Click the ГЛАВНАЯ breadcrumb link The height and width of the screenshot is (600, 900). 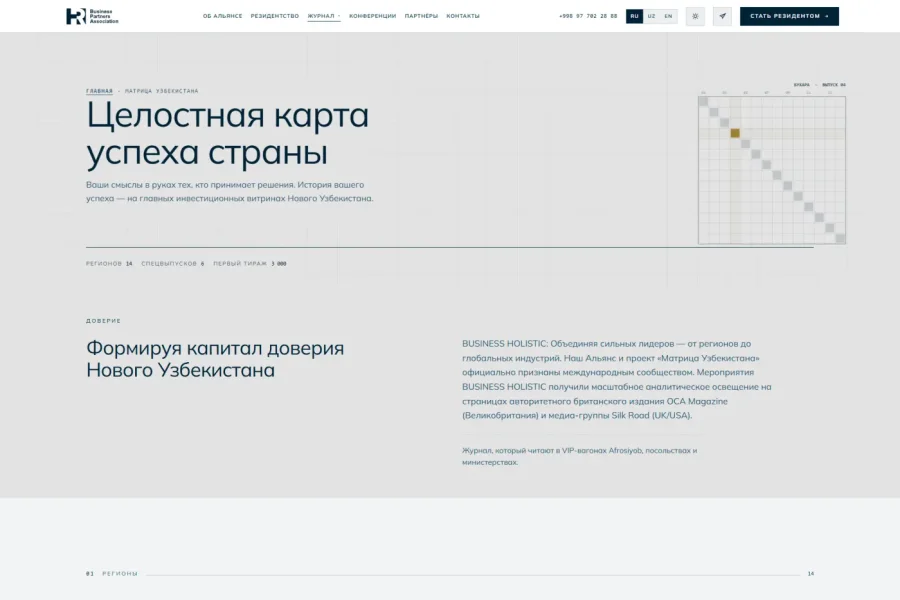pyautogui.click(x=99, y=91)
